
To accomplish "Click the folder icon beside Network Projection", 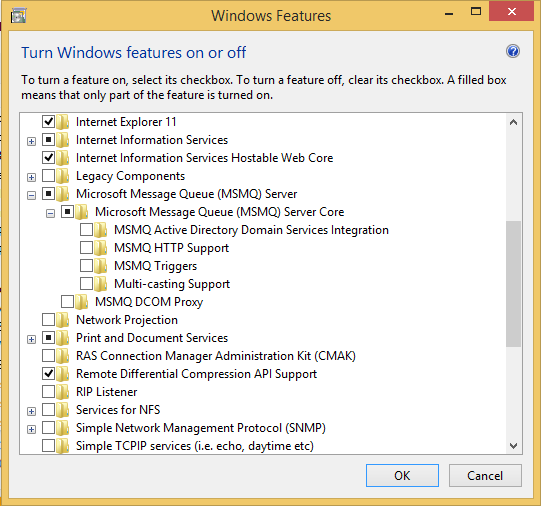I will click(x=63, y=320).
